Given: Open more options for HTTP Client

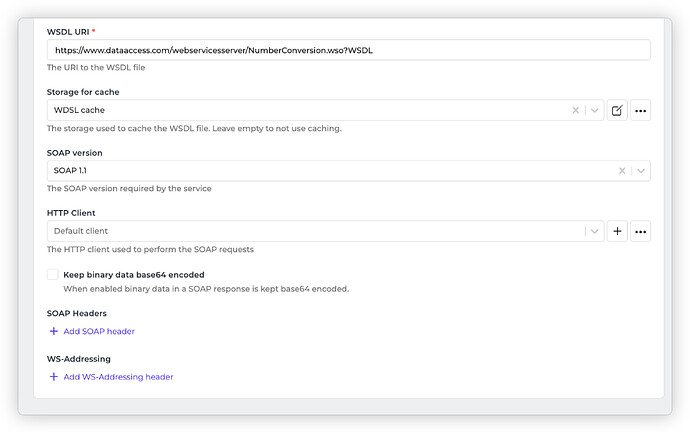Looking at the screenshot, I should (640, 231).
